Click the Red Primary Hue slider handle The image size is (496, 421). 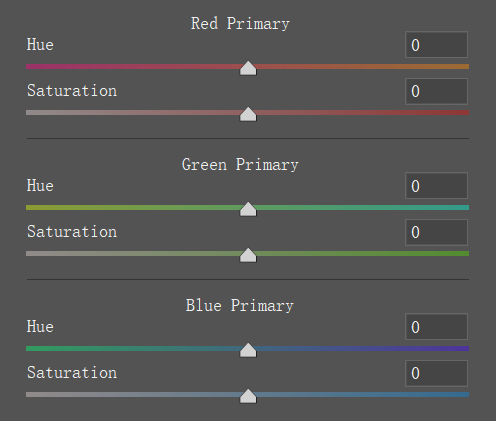(248, 68)
